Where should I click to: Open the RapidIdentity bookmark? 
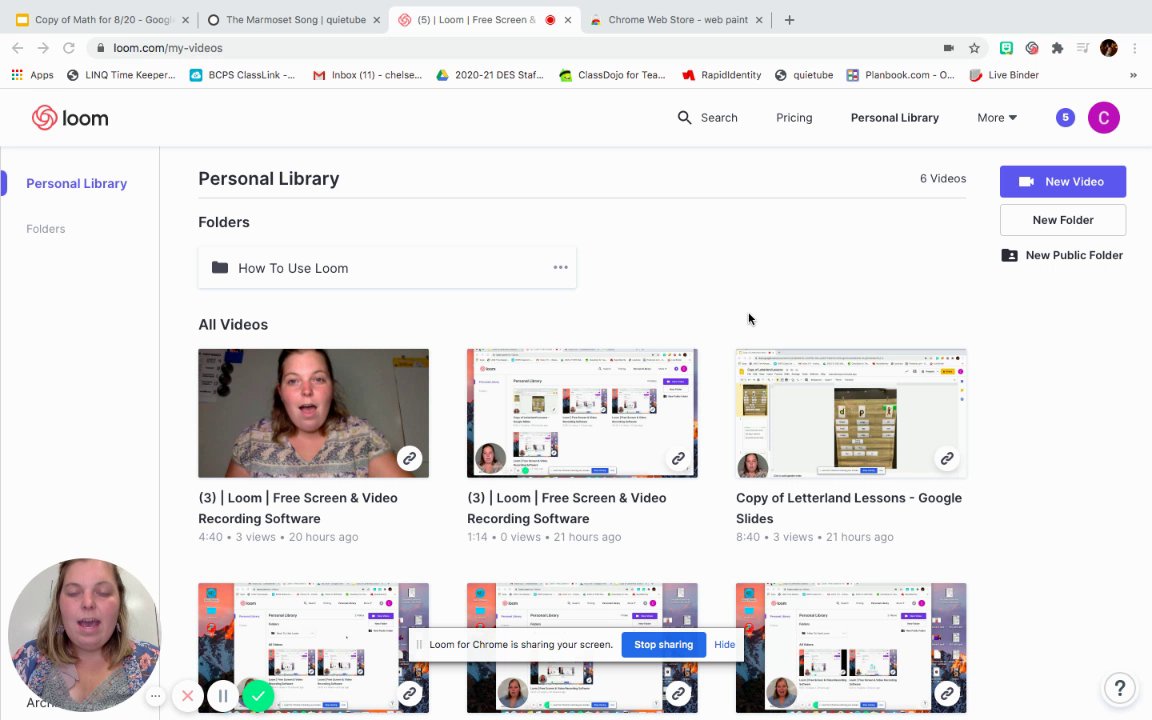(x=721, y=75)
